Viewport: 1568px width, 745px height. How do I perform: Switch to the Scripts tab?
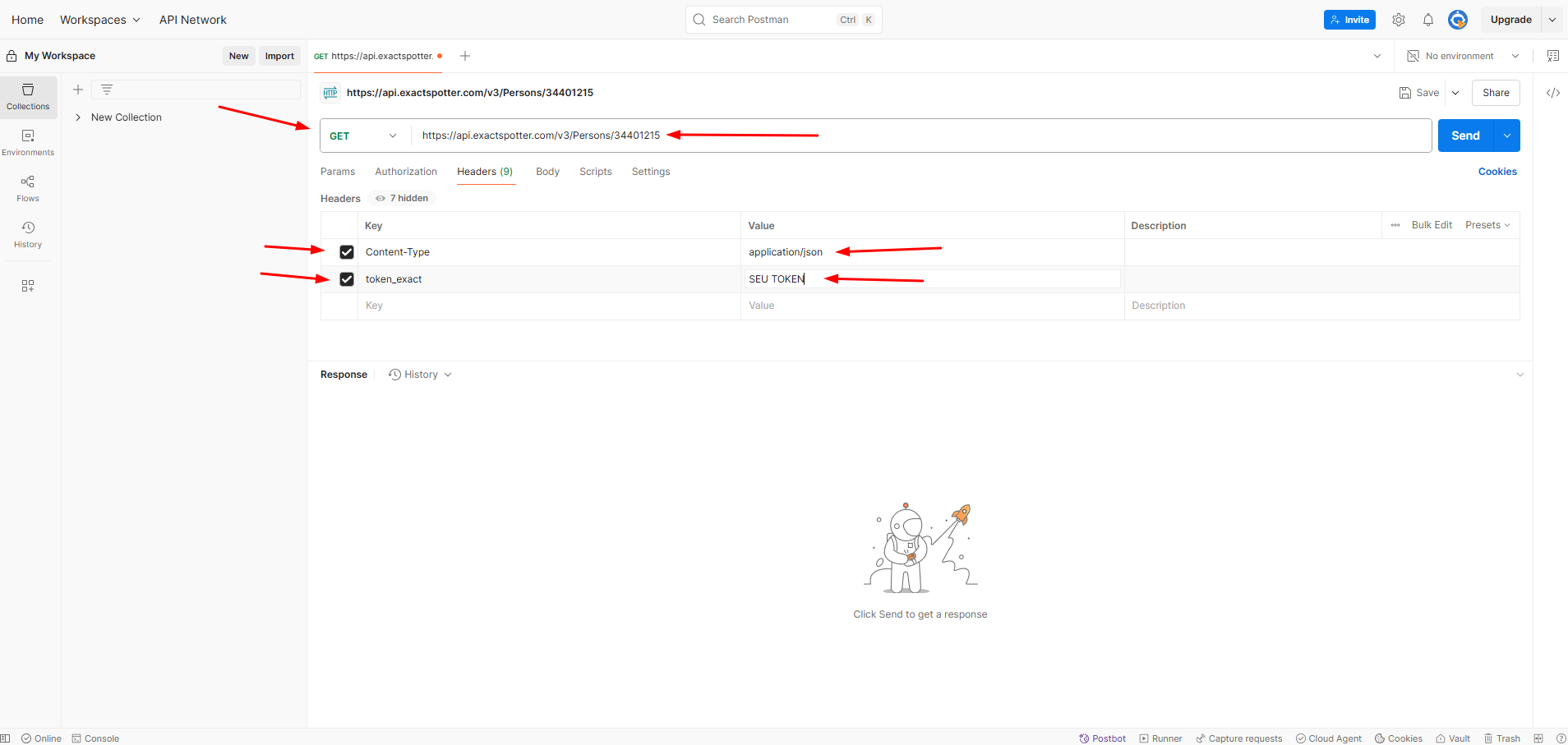596,172
